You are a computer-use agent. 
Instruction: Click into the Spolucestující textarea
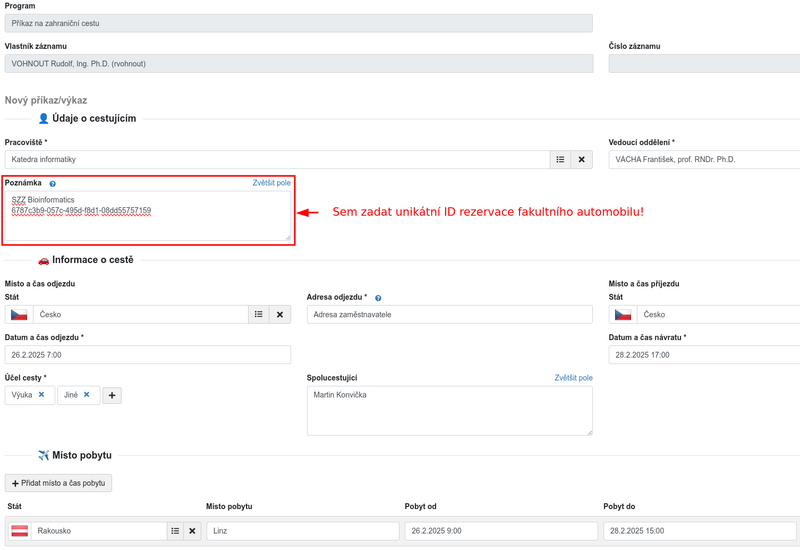(449, 411)
